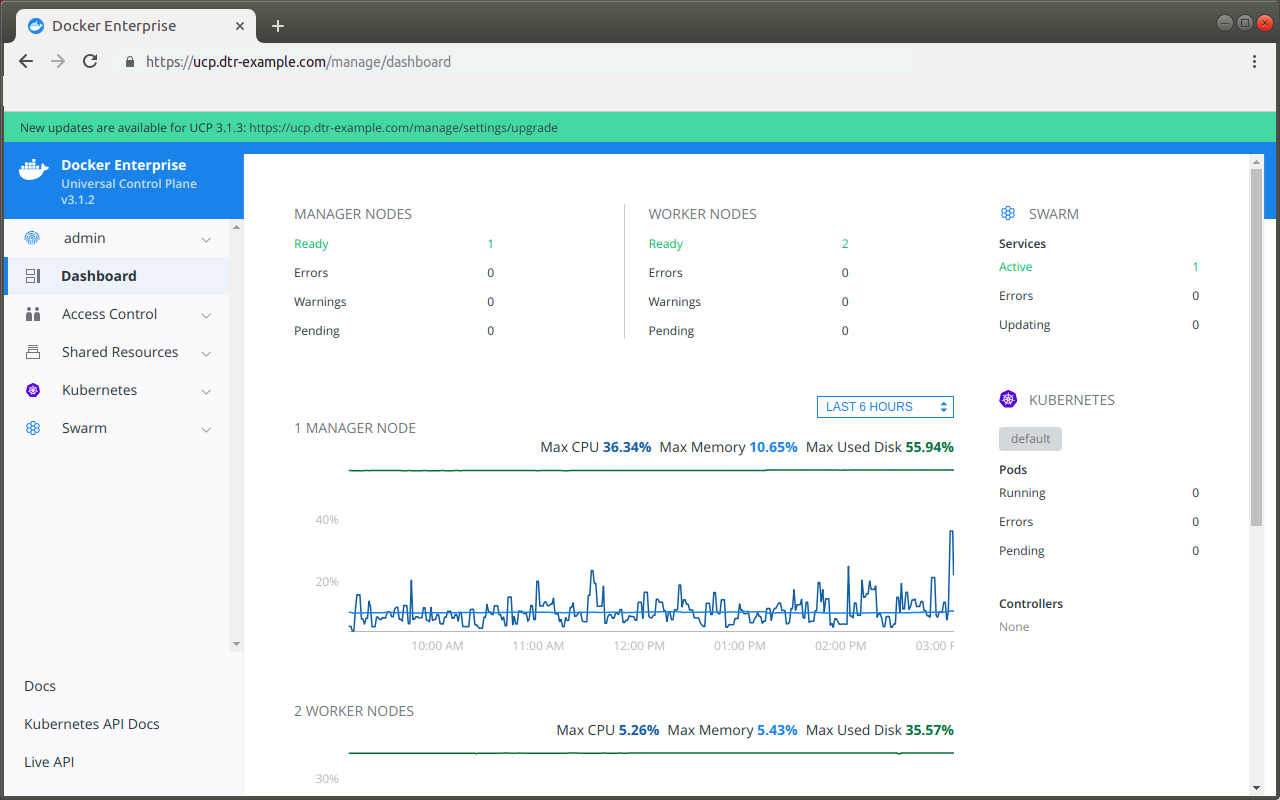Click the manager CPU spike at chart end
1280x800 pixels.
point(951,550)
